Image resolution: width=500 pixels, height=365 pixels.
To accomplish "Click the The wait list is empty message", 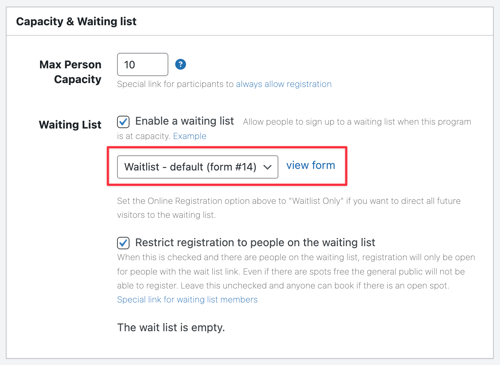I will [x=171, y=327].
